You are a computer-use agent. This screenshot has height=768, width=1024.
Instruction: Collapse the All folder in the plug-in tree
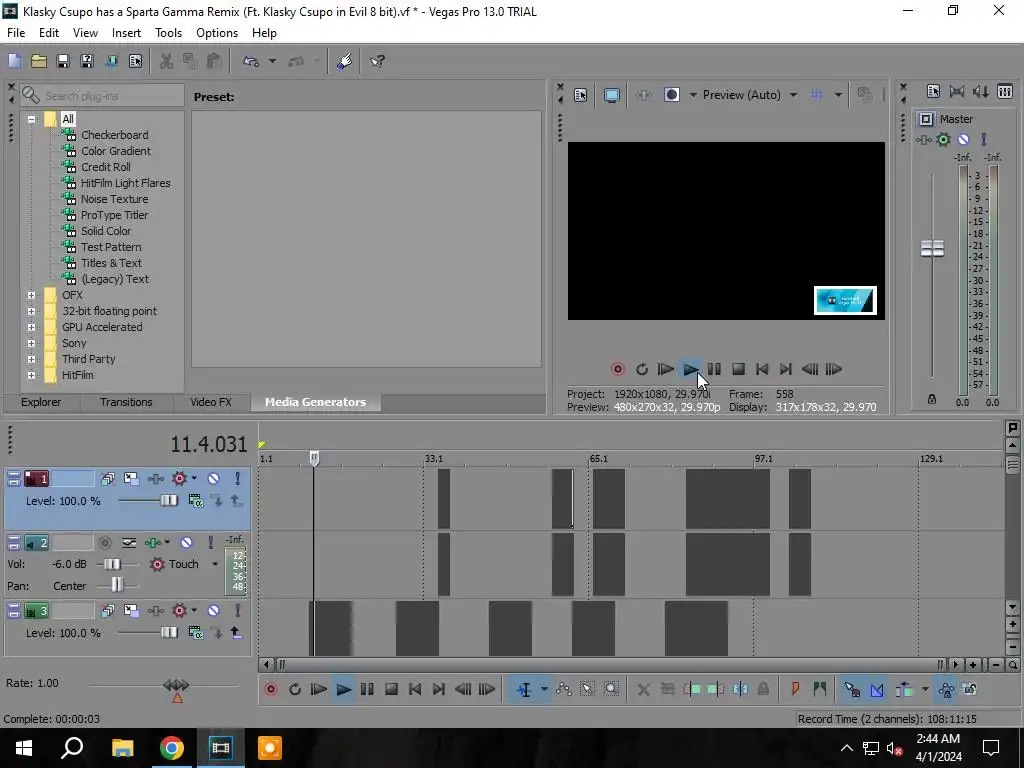(31, 120)
